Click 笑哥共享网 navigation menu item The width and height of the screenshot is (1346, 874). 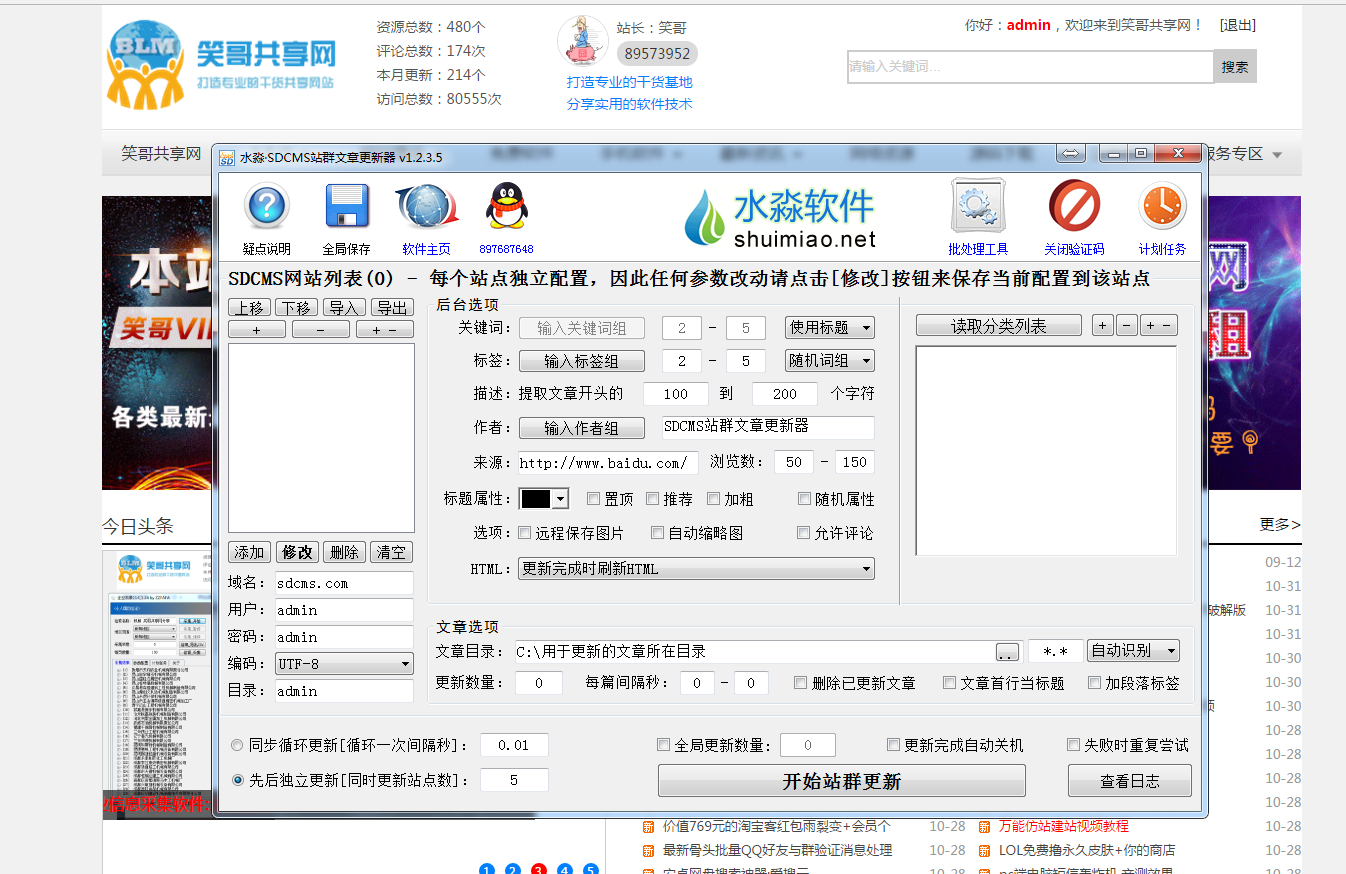pos(161,154)
